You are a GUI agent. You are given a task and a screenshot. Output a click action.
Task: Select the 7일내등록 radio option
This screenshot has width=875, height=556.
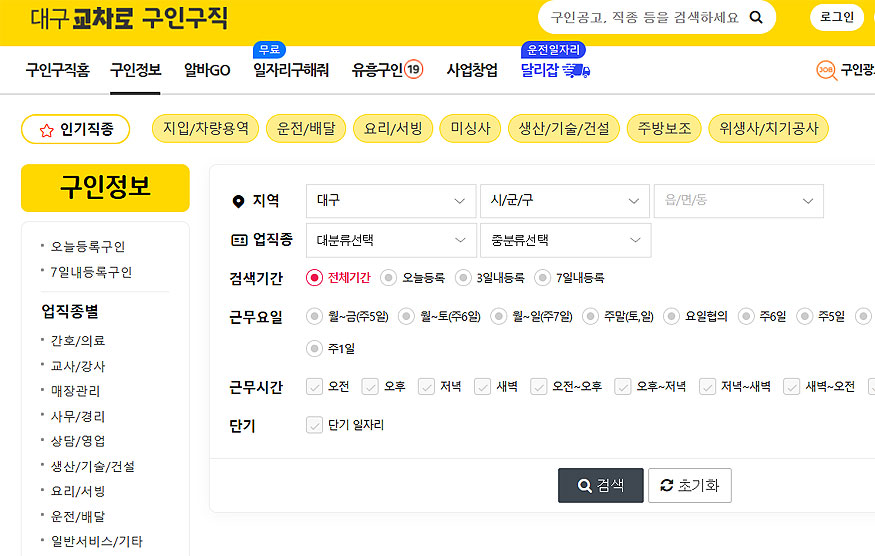[x=542, y=277]
